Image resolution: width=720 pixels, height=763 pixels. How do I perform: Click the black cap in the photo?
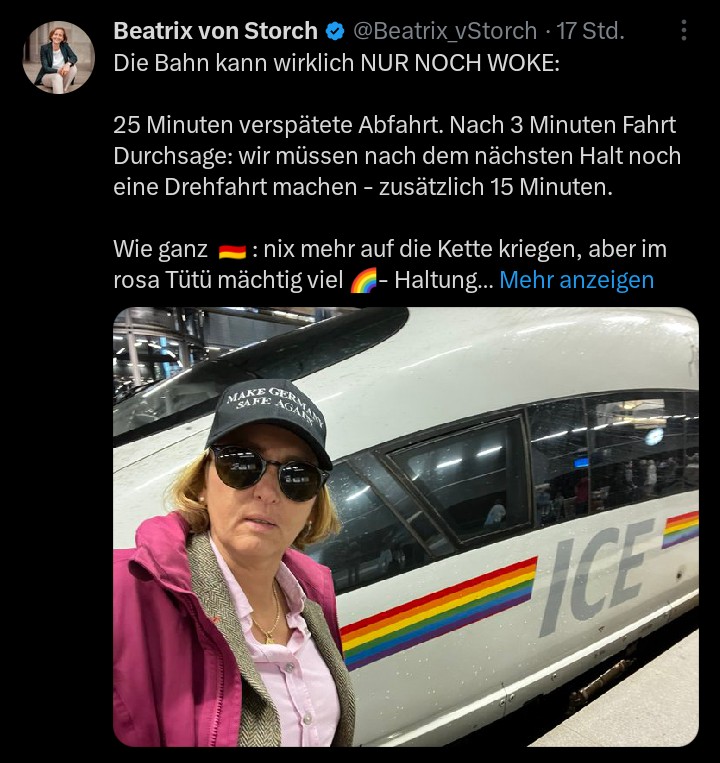pyautogui.click(x=270, y=422)
